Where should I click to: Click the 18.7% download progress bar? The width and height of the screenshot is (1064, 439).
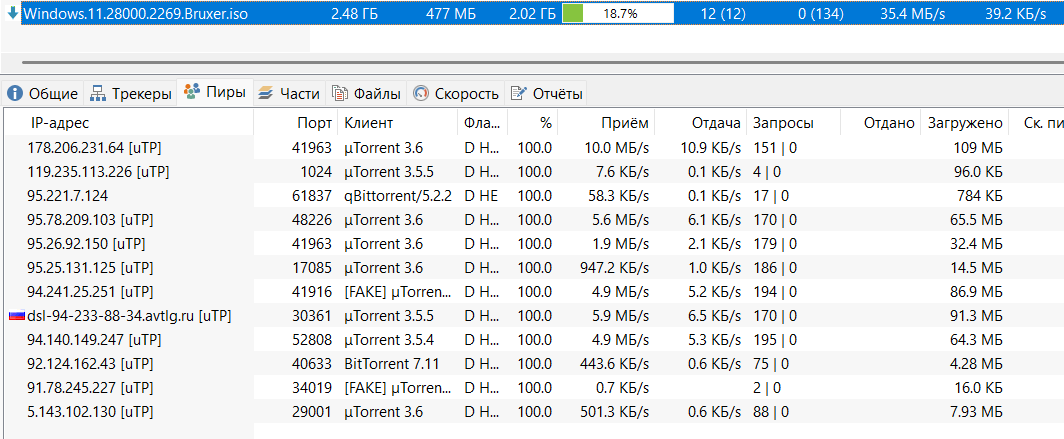(x=618, y=14)
